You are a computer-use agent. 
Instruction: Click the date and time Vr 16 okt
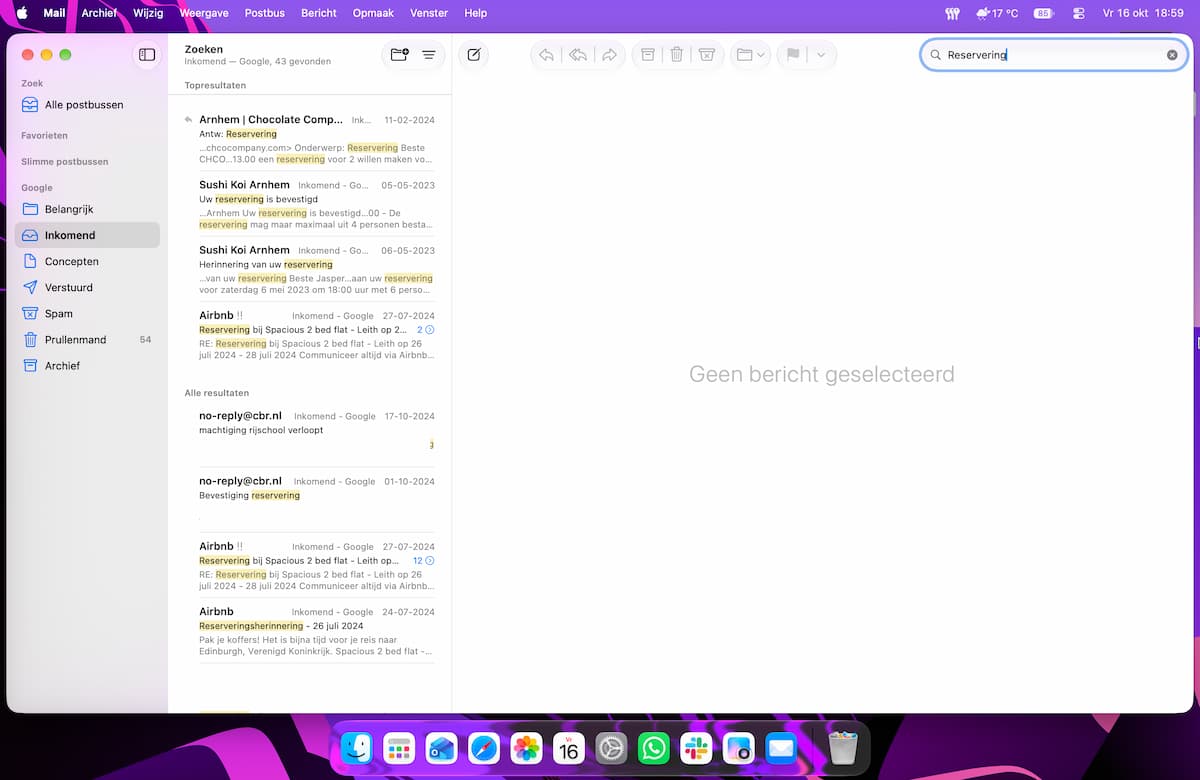click(x=1142, y=13)
